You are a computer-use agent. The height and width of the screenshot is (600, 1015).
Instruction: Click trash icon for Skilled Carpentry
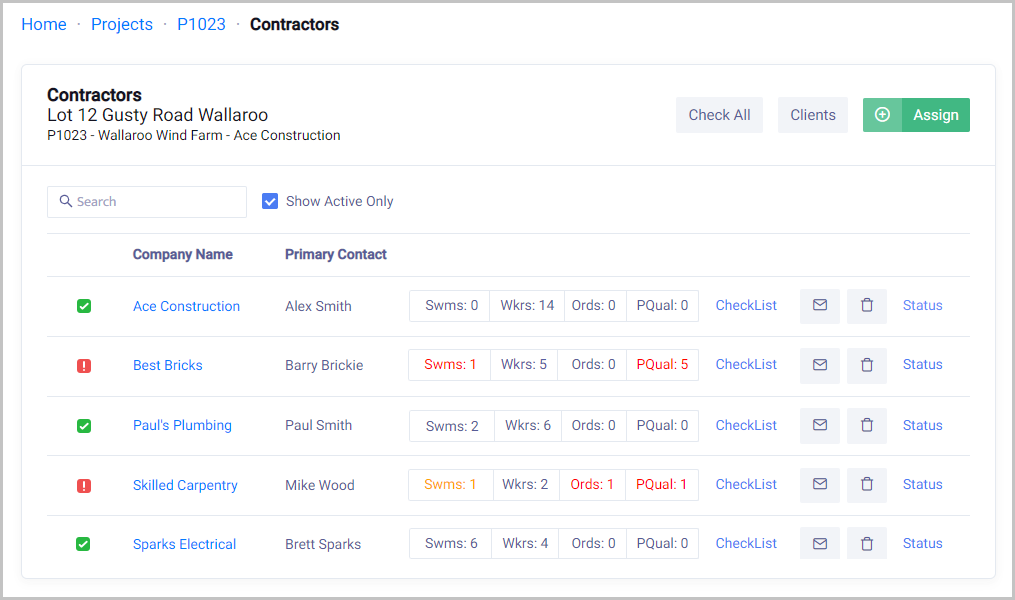pos(867,484)
